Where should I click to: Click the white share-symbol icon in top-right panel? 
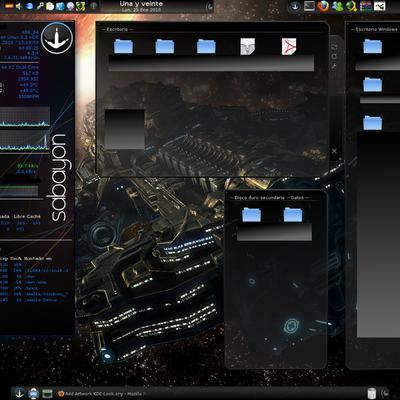pyautogui.click(x=379, y=6)
